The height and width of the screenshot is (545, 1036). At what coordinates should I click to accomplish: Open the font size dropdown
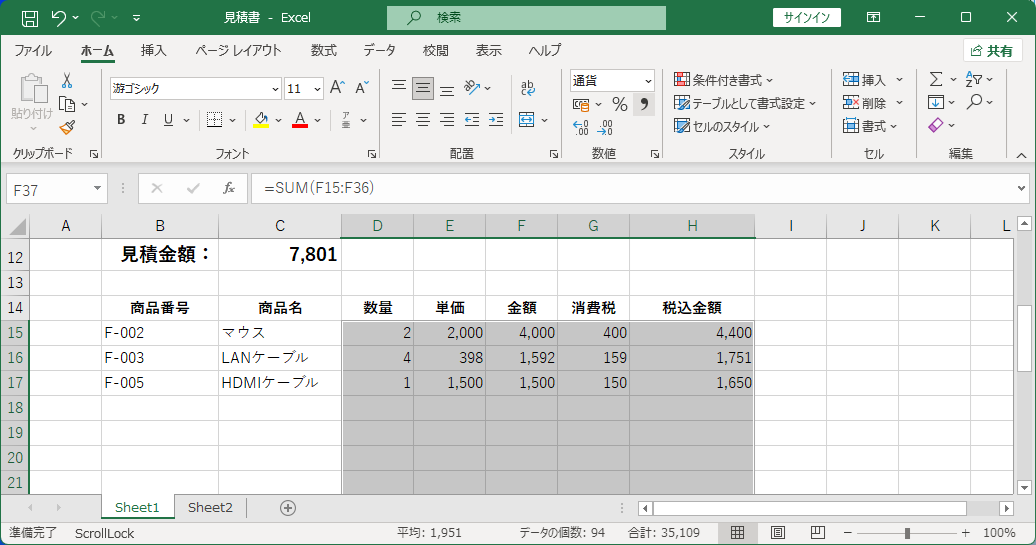317,89
